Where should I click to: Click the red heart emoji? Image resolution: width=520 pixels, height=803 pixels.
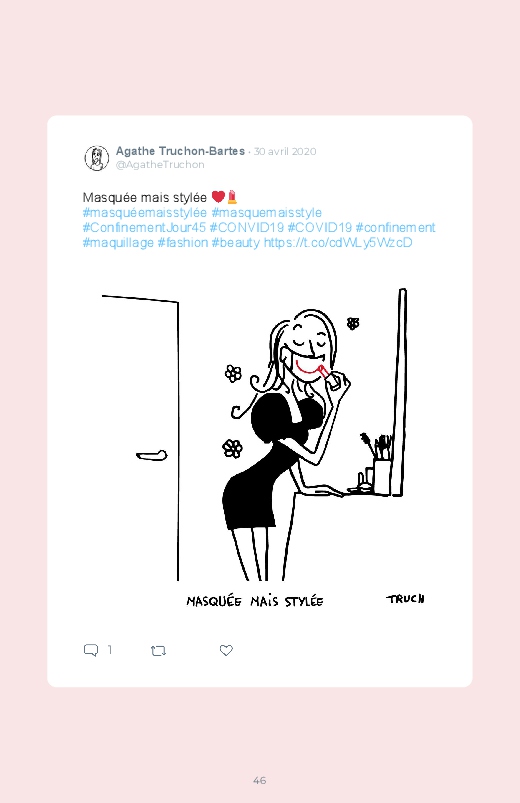point(218,197)
